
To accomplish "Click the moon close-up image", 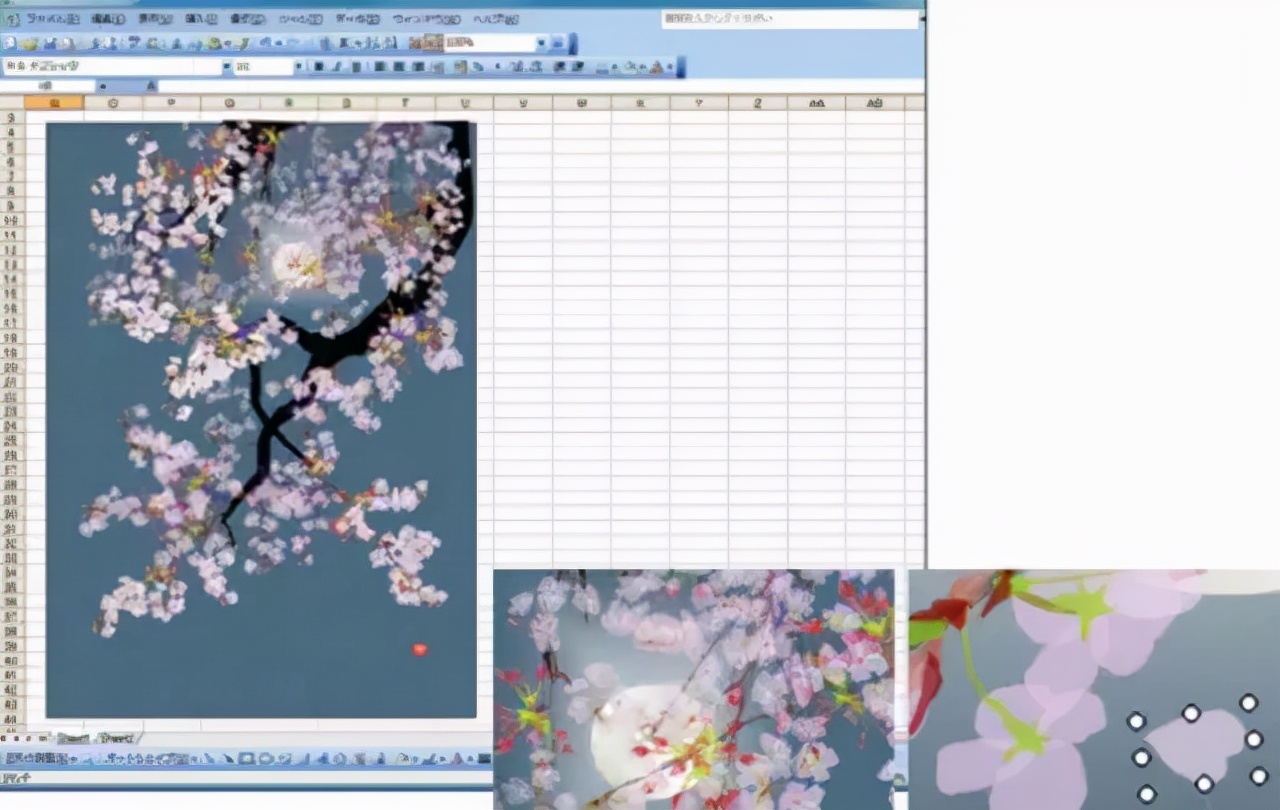I will (693, 689).
